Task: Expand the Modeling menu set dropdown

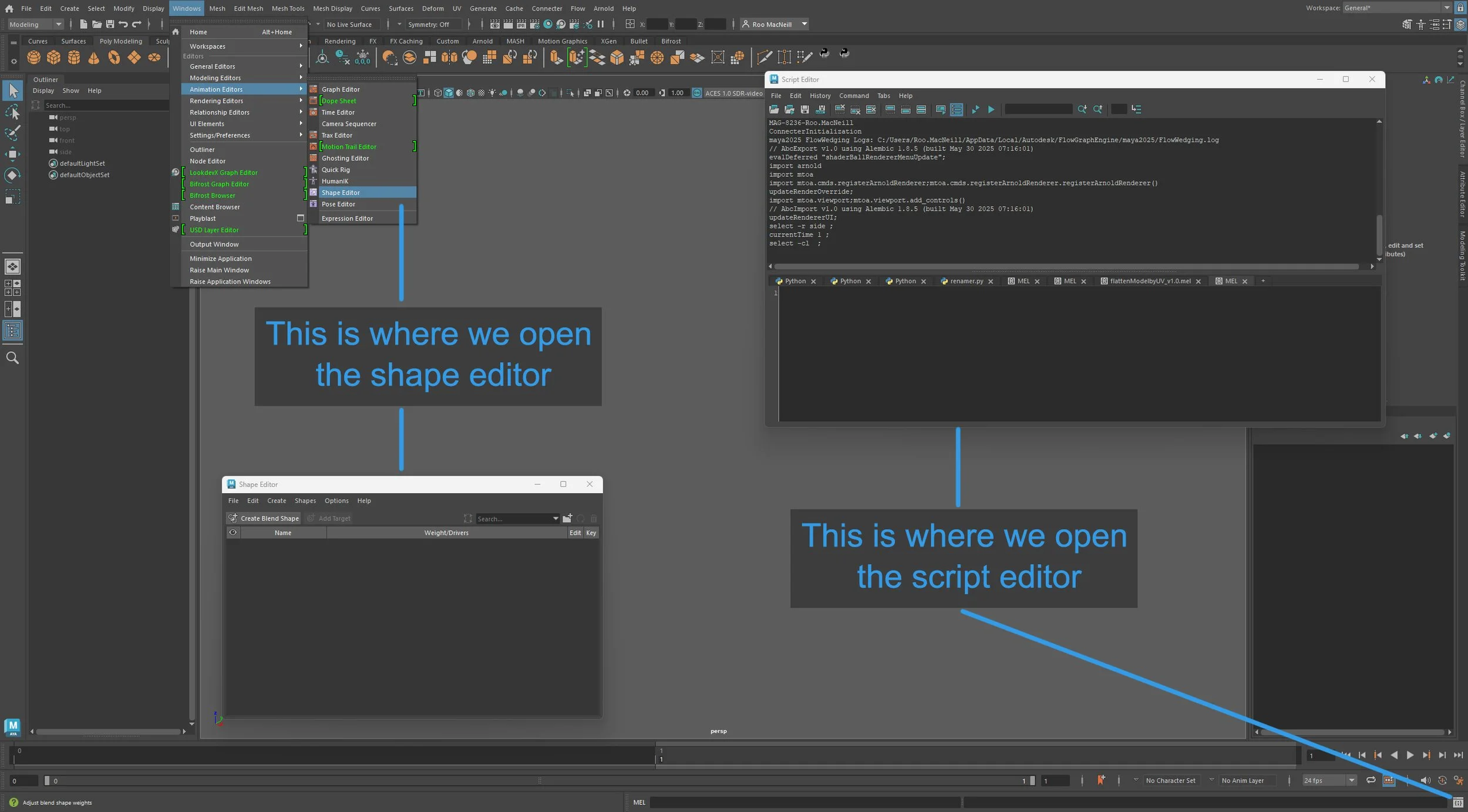Action: tap(58, 24)
